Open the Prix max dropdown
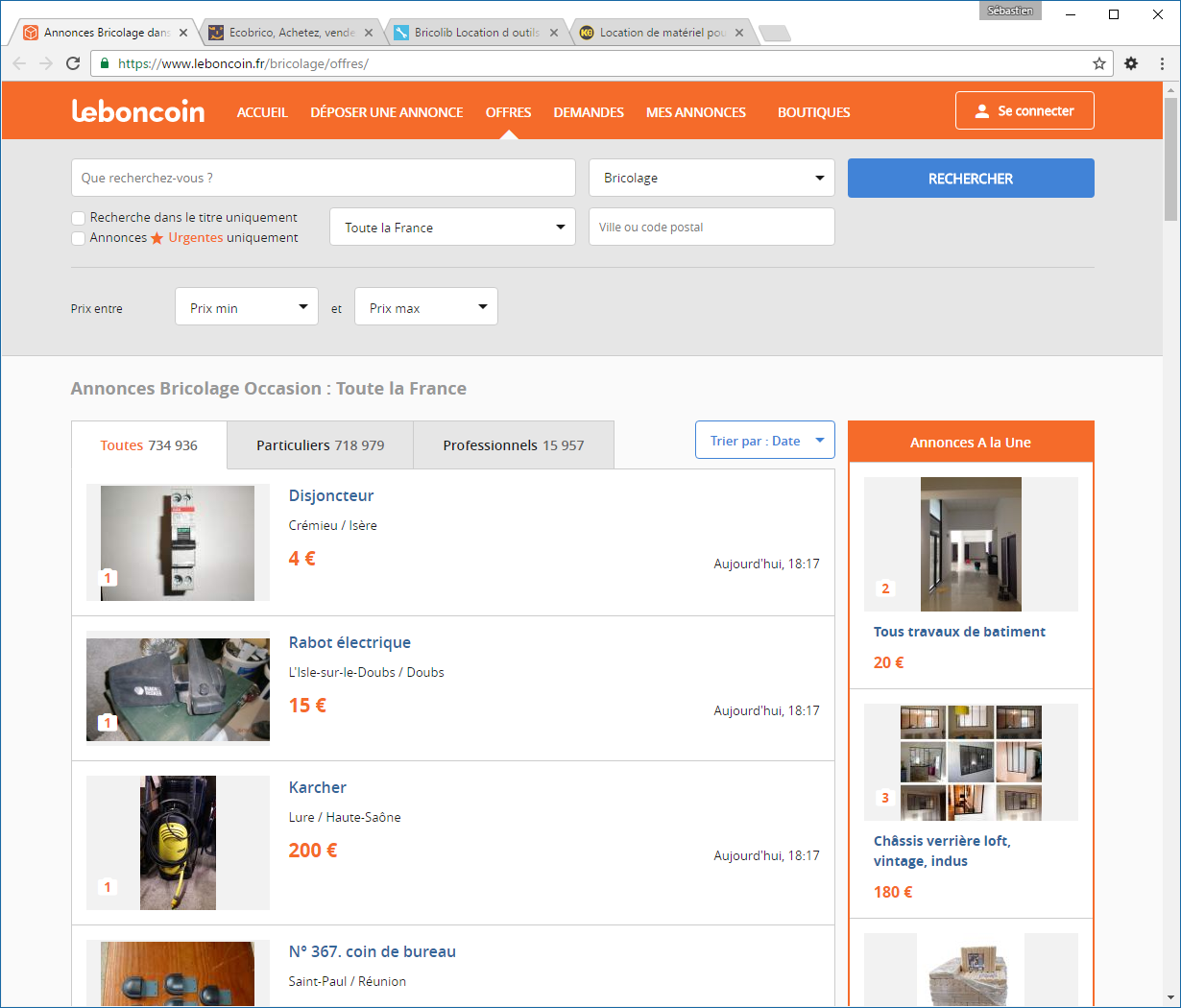This screenshot has width=1181, height=1008. click(426, 306)
